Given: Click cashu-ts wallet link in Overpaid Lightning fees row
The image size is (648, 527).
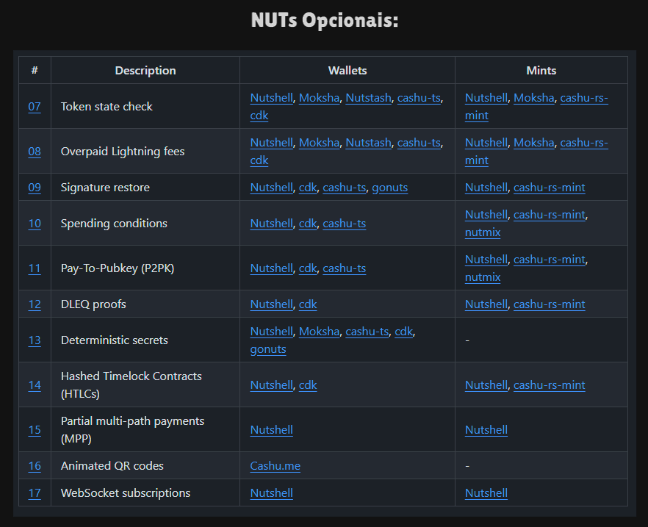Looking at the screenshot, I should [x=419, y=143].
